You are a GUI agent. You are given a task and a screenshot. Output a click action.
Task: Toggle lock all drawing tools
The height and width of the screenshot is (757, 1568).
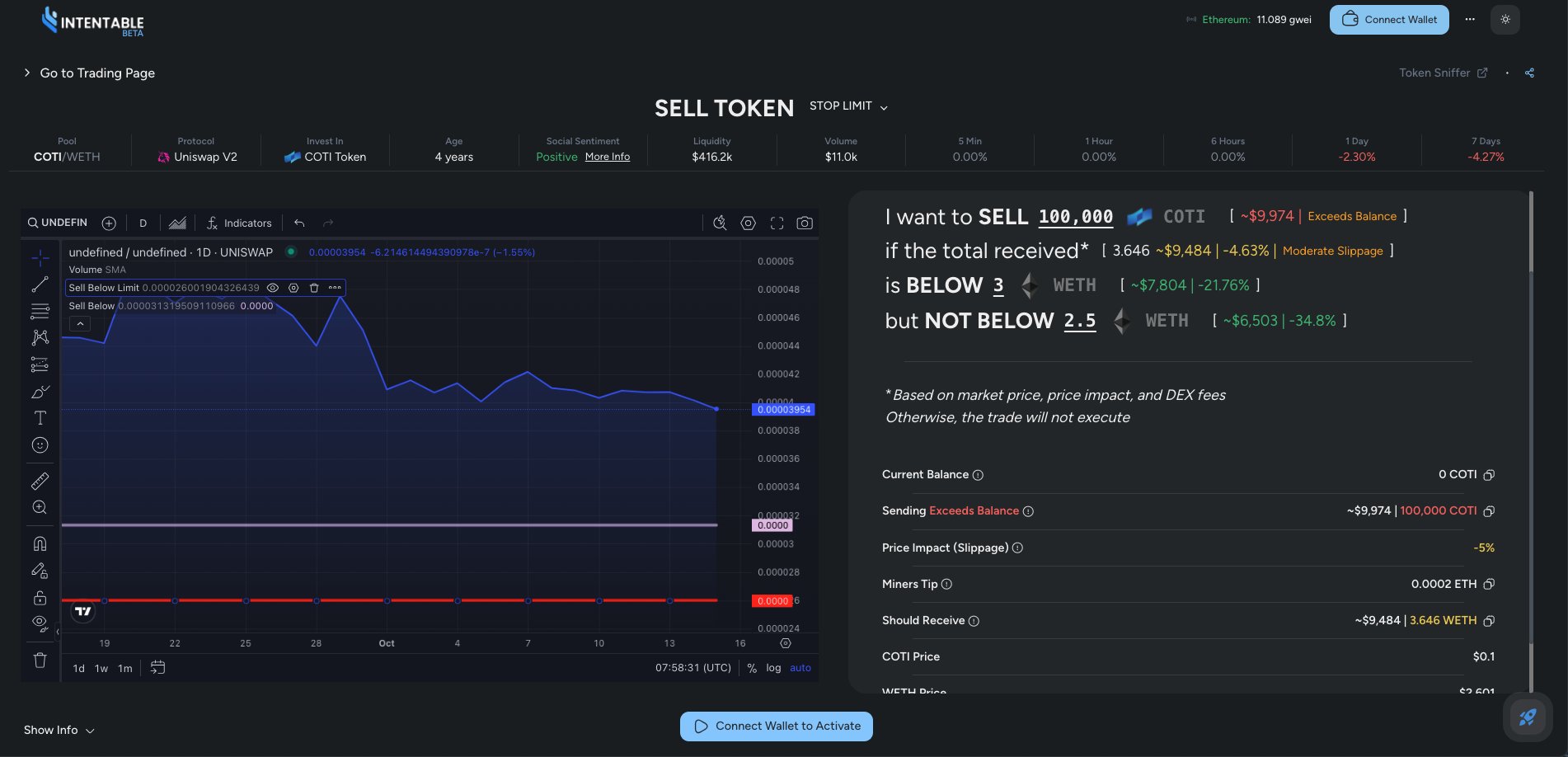pos(40,597)
